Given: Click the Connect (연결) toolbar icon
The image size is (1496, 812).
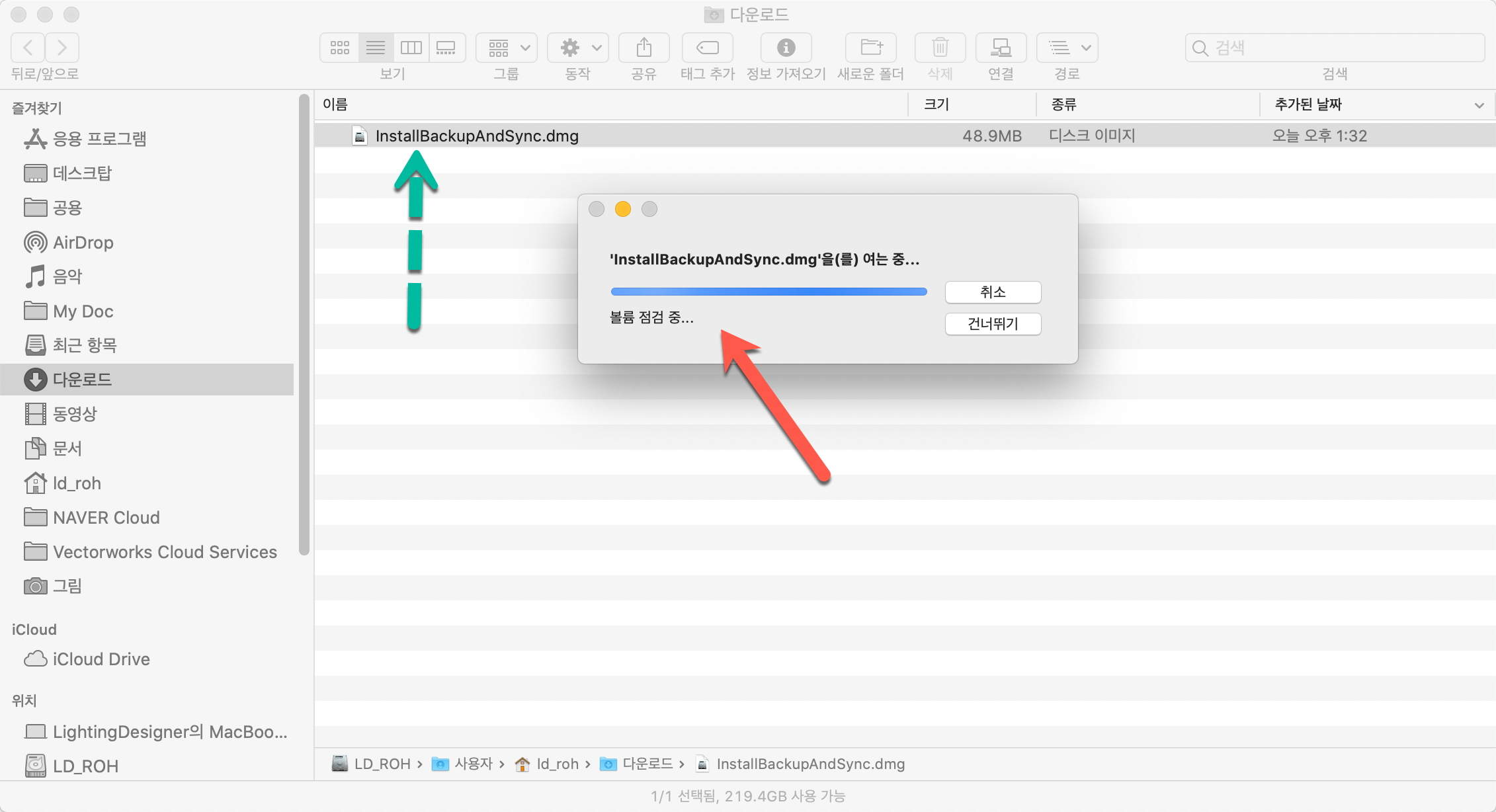Looking at the screenshot, I should 1001,48.
